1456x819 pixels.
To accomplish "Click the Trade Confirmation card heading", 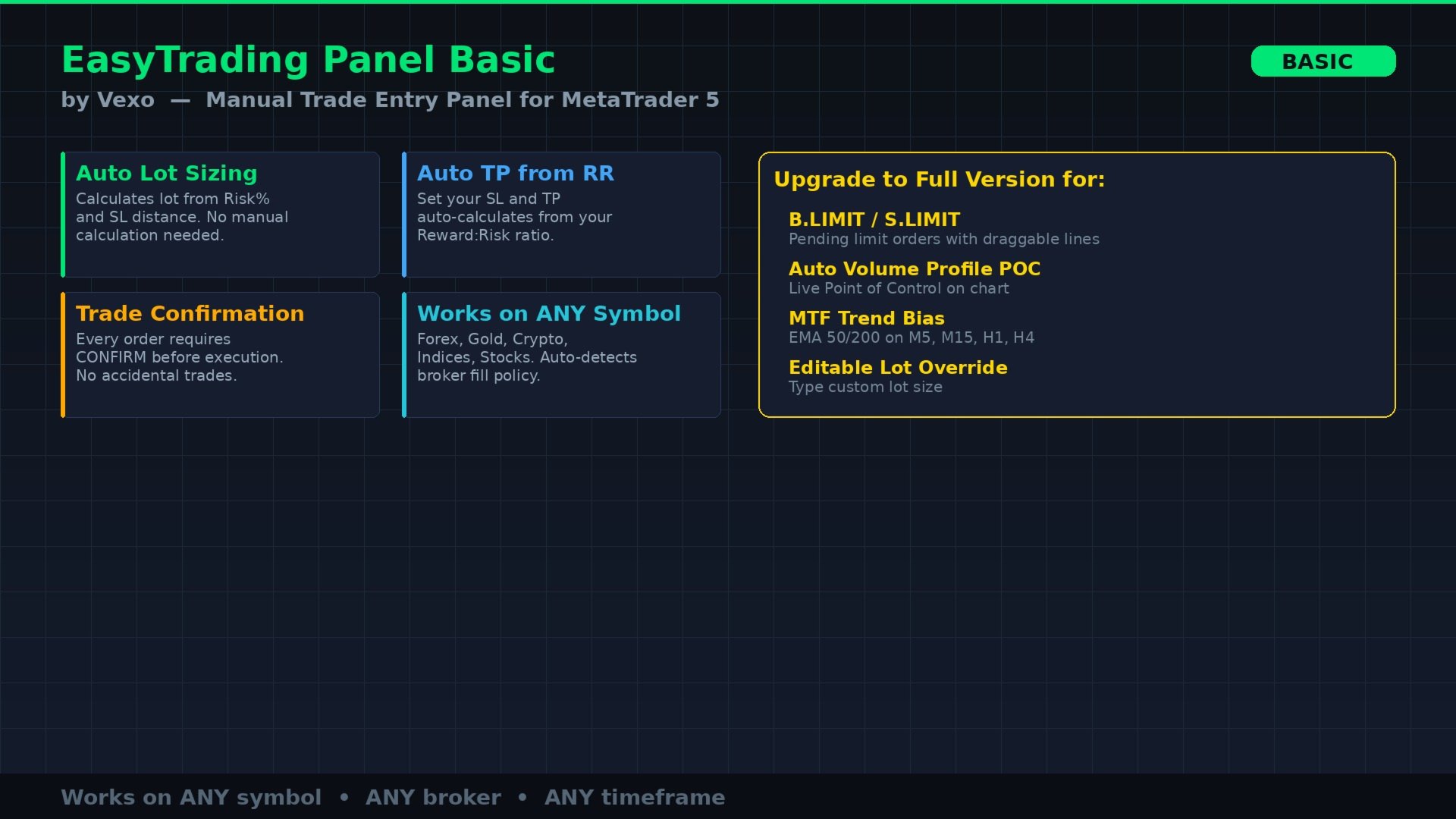I will tap(190, 314).
